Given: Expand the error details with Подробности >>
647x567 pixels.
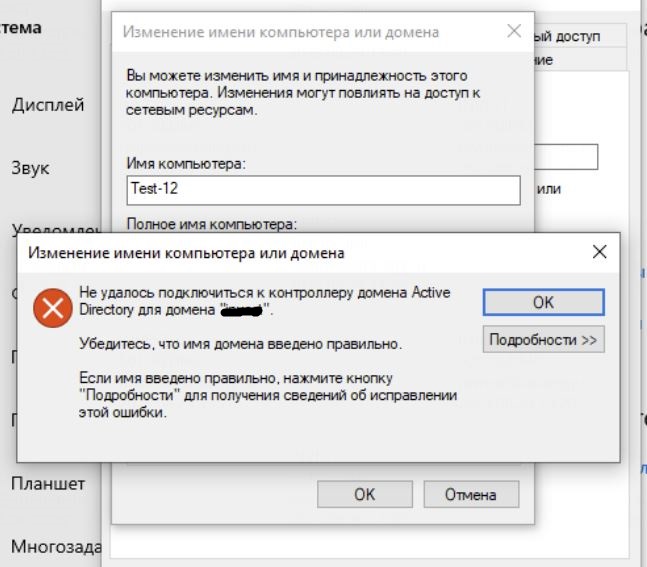Looking at the screenshot, I should (544, 340).
